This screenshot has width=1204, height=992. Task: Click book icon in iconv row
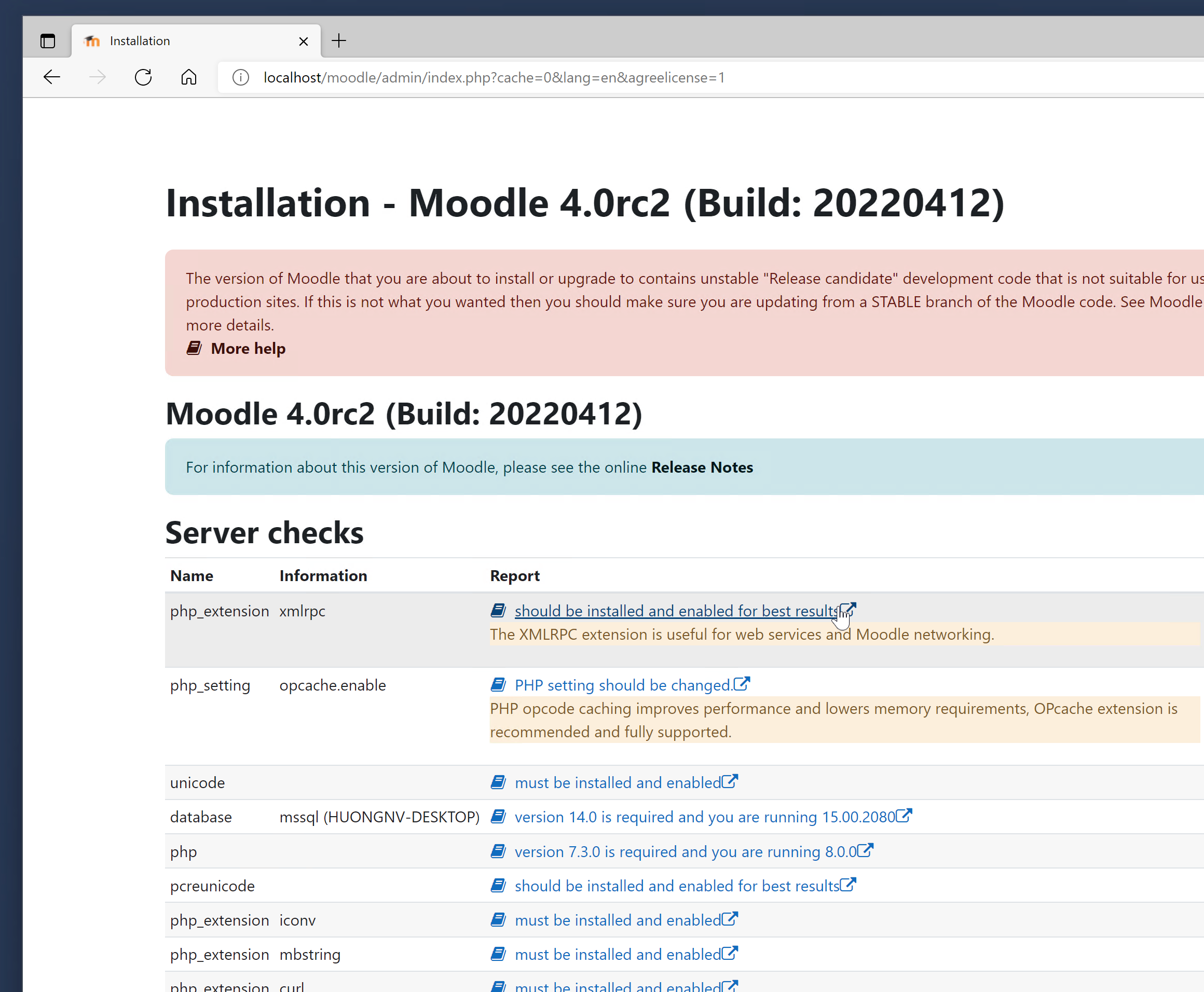(498, 920)
